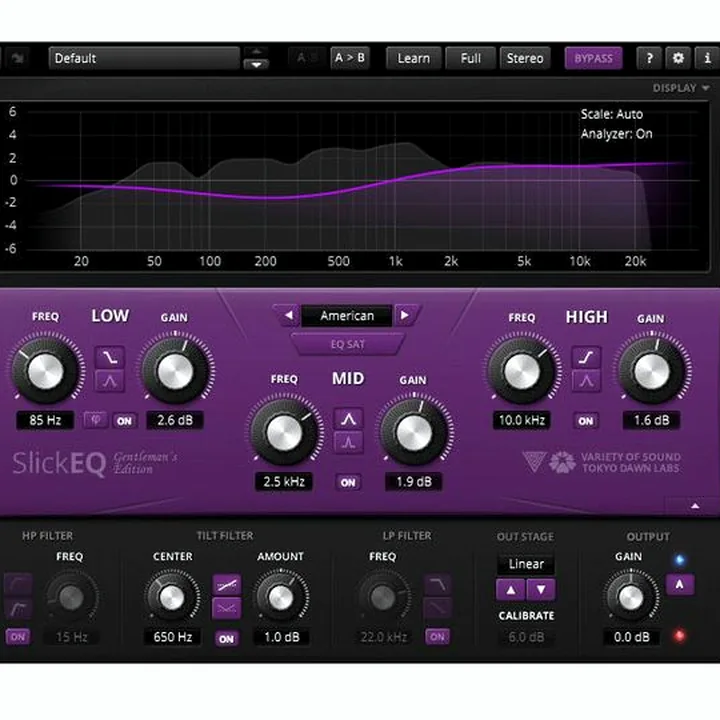The width and height of the screenshot is (720, 720).
Task: Choose the lower tilt filter shape icon
Action: tap(227, 608)
